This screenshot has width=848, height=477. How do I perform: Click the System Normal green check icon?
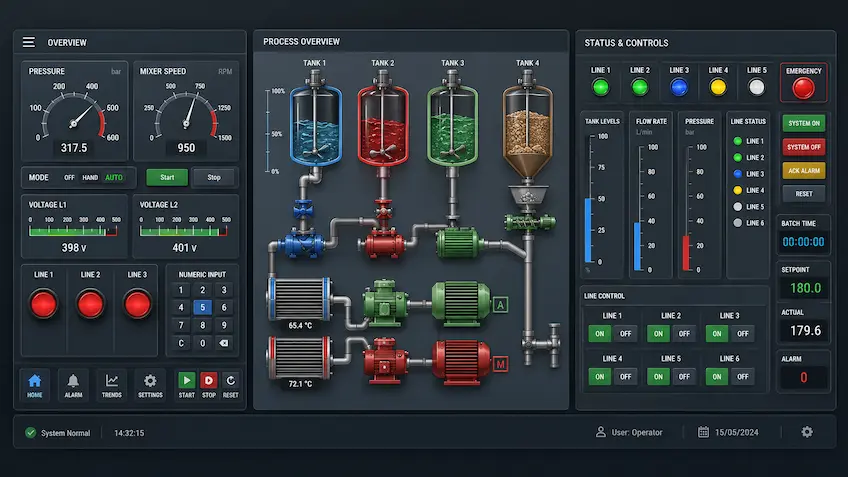point(31,433)
